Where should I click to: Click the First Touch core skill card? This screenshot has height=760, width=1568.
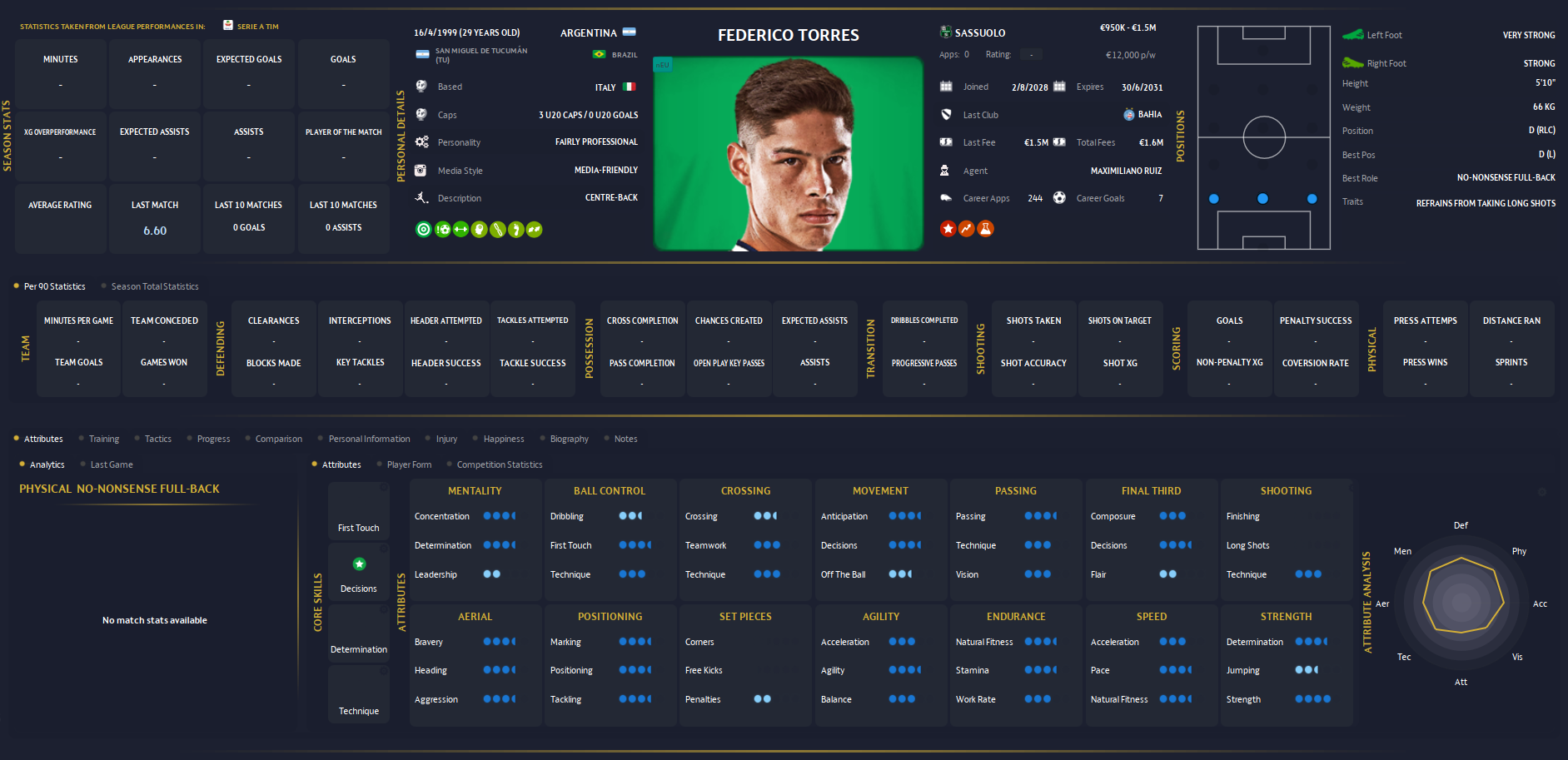tap(359, 510)
